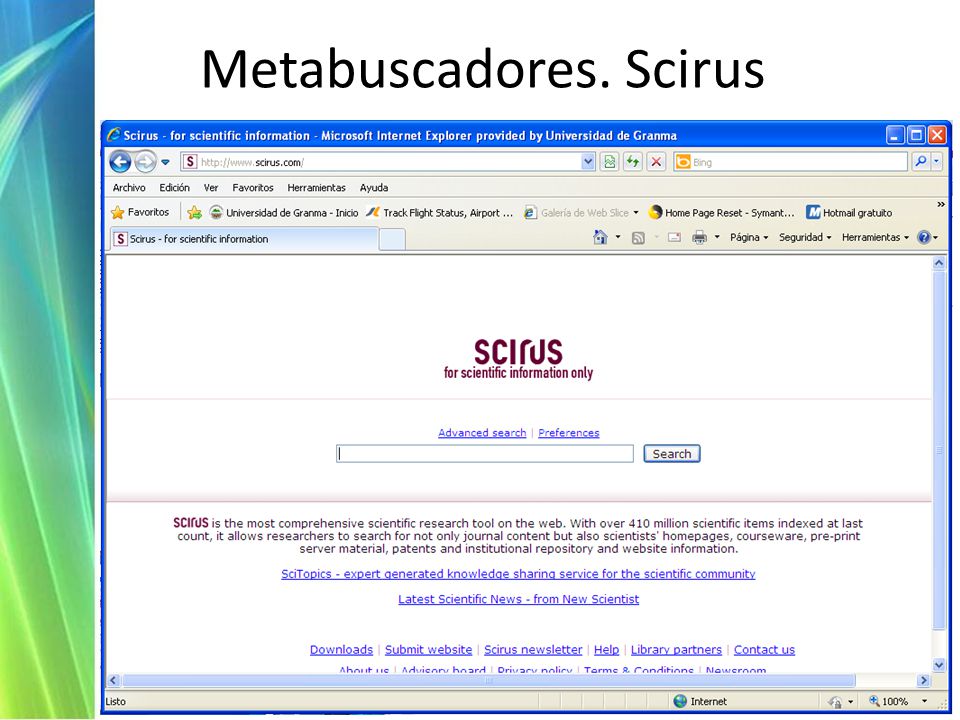Select the Scirus - for scientific information tab

(244, 239)
